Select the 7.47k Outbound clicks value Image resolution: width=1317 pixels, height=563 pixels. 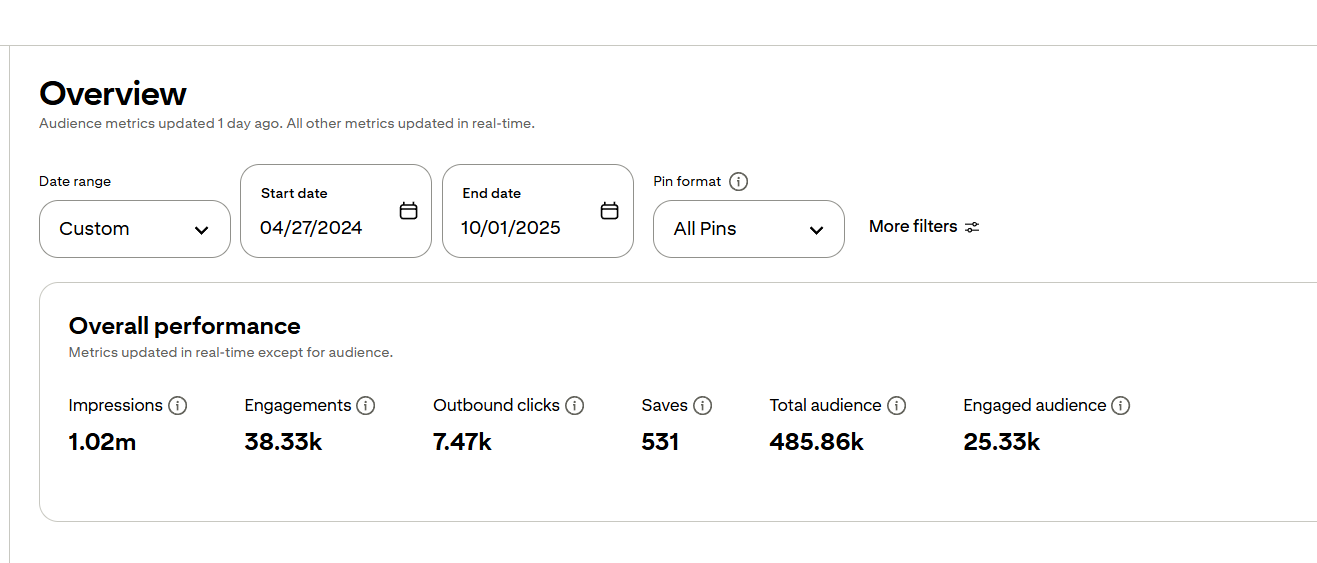pos(462,442)
